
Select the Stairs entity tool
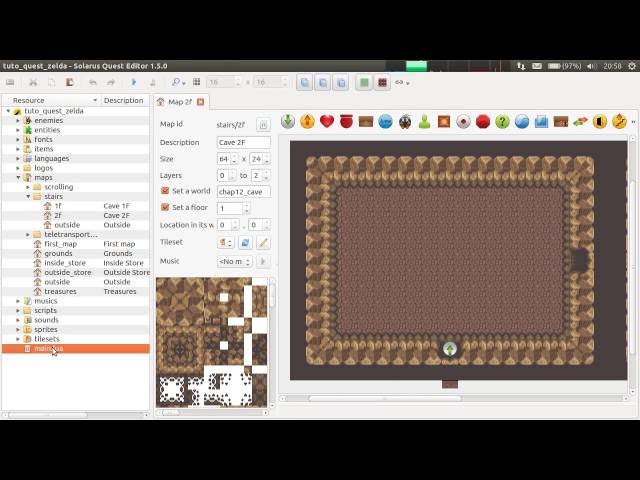pos(619,122)
